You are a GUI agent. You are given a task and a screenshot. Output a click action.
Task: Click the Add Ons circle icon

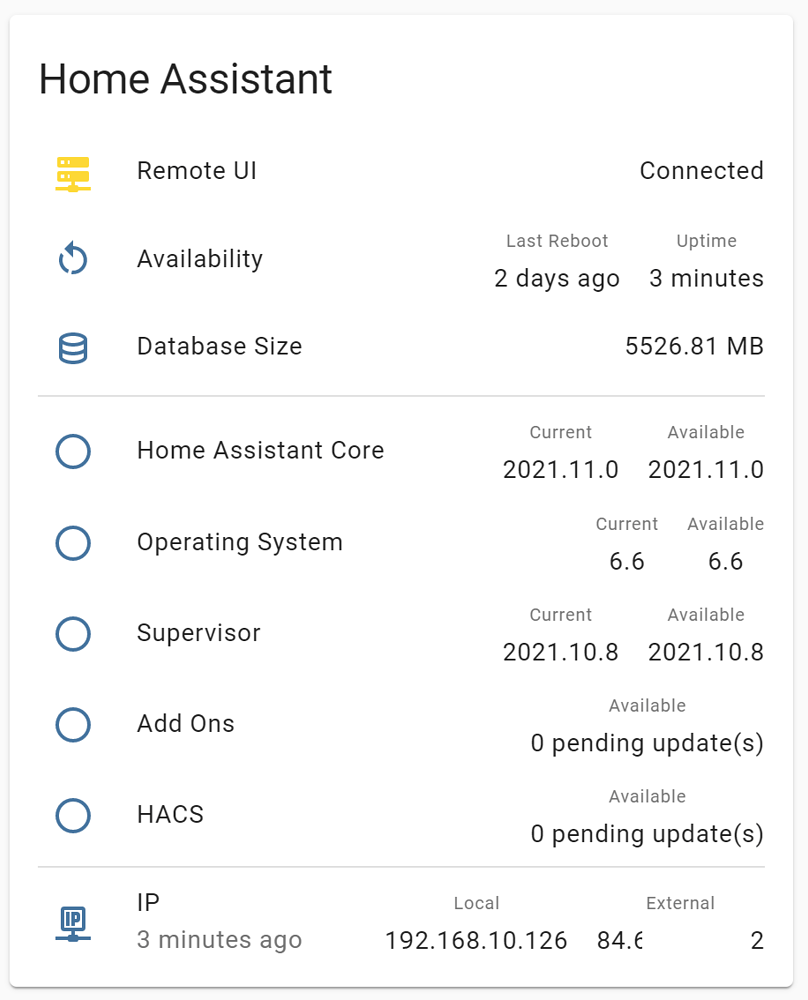(73, 725)
